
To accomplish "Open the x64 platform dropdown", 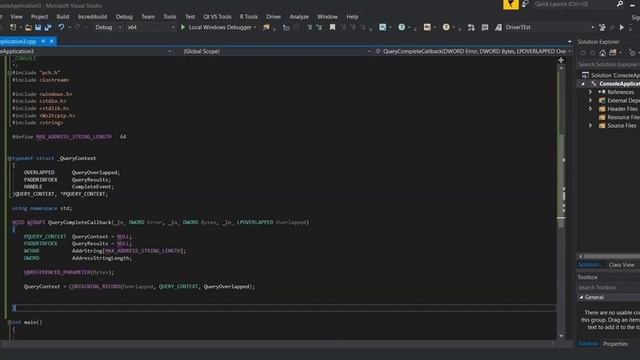I will click(150, 27).
